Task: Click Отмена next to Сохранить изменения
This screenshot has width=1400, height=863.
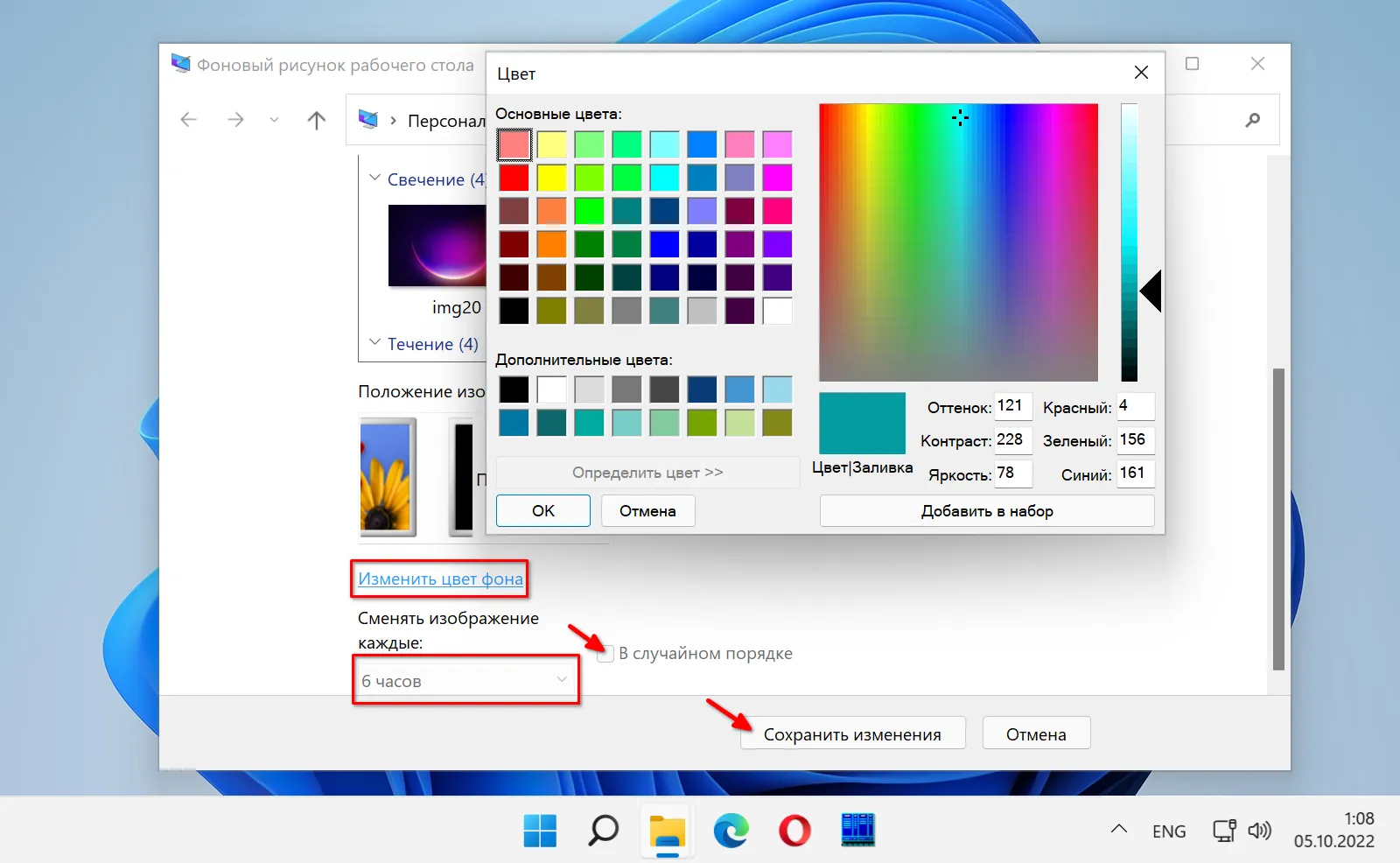Action: 1036,733
